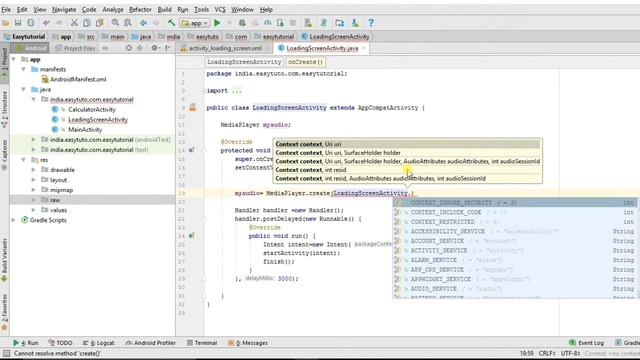Expand the folded import block
The image size is (640, 360).
204,91
